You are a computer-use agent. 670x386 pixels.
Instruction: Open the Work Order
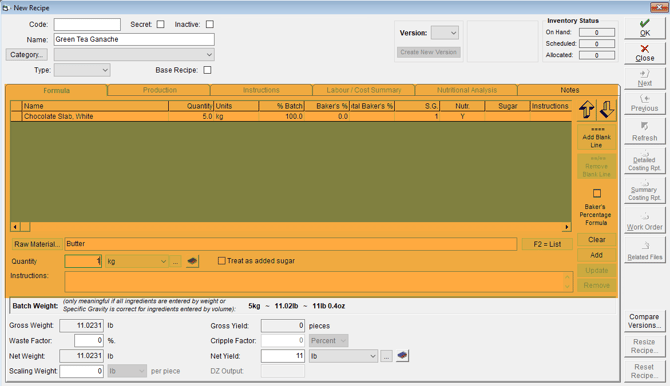644,220
